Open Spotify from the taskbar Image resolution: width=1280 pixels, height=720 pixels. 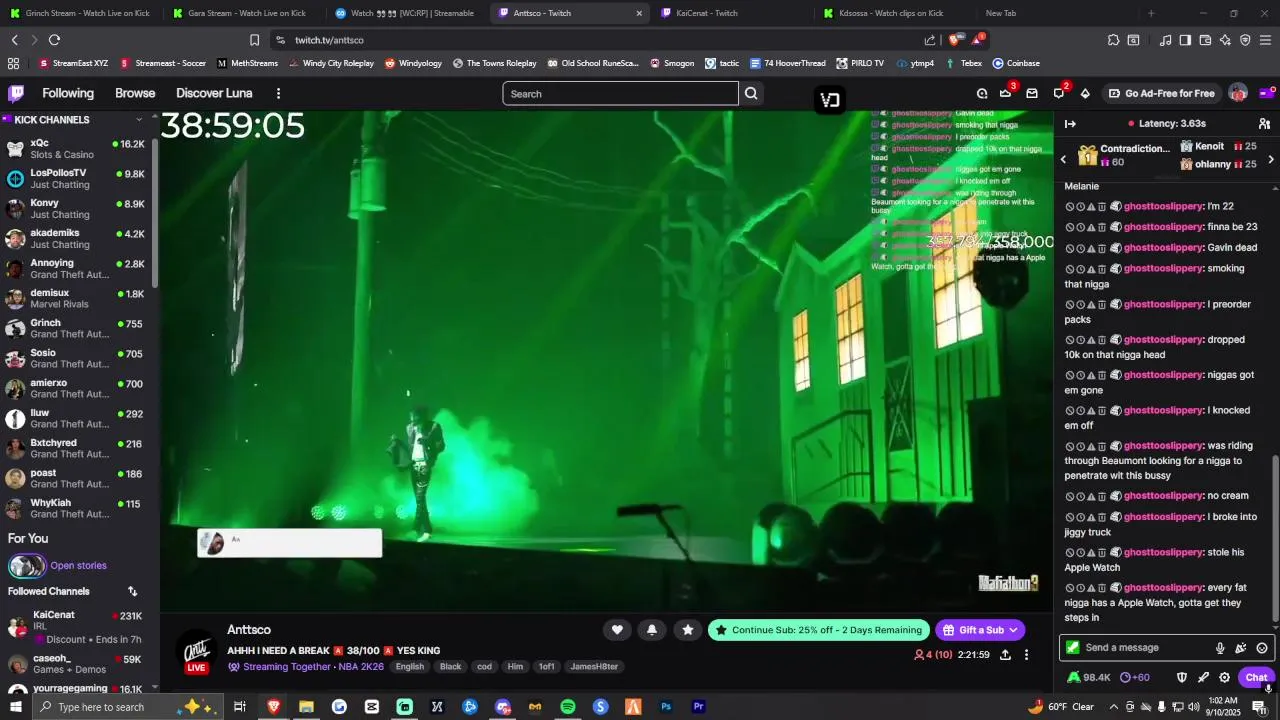[x=568, y=707]
